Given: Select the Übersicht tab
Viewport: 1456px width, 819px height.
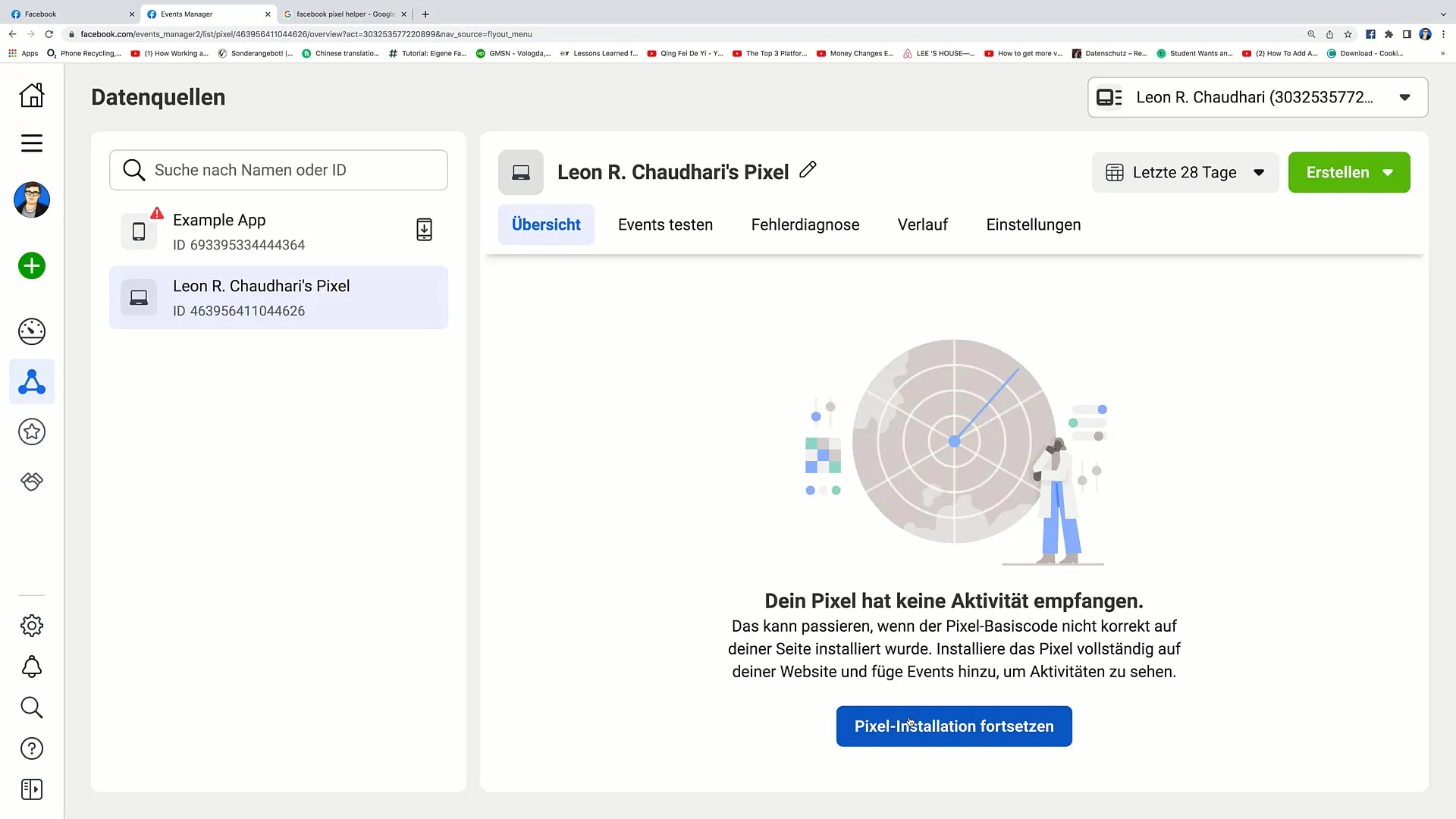Looking at the screenshot, I should [546, 224].
